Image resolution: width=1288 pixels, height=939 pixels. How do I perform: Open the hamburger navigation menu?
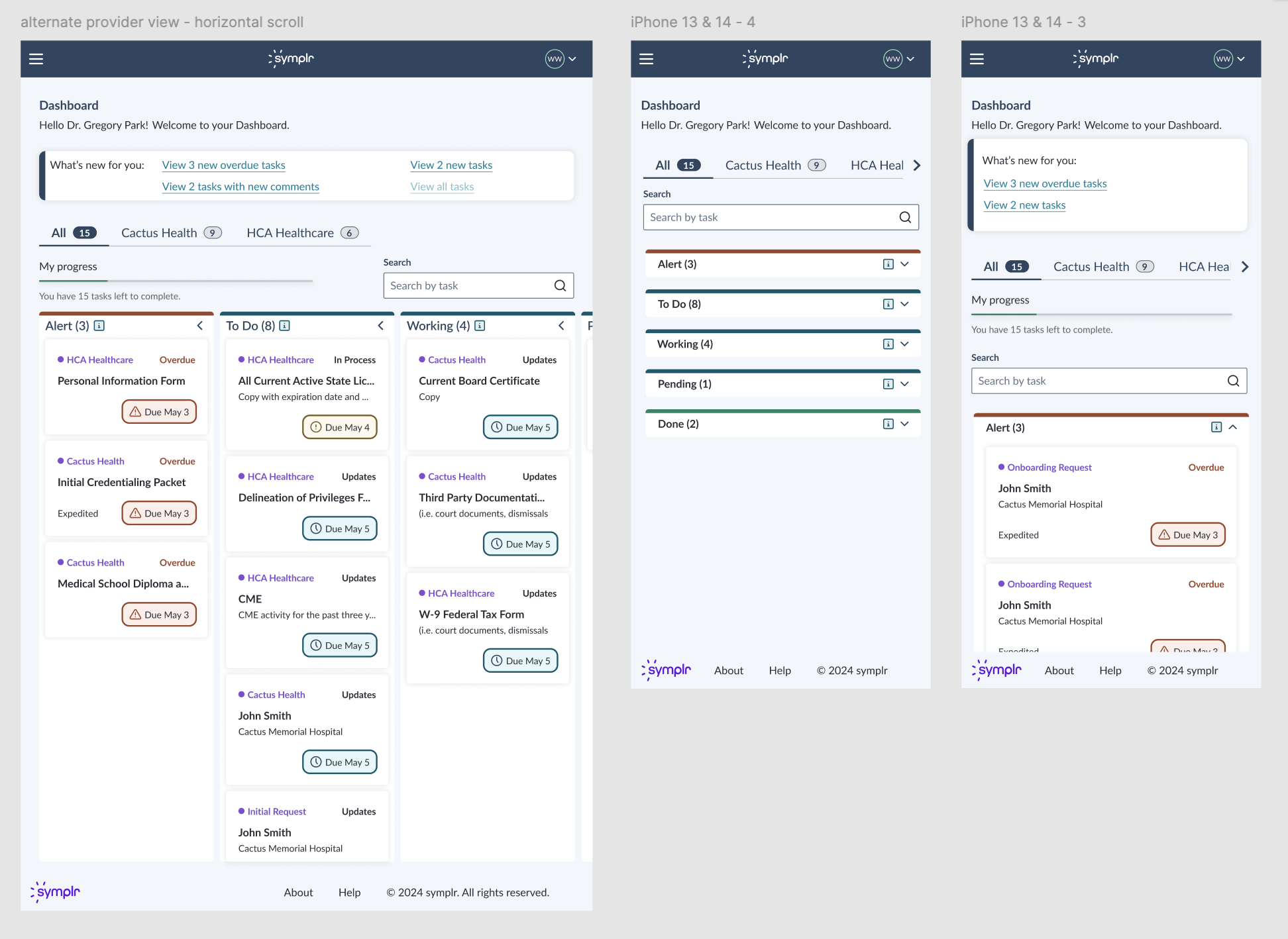[x=36, y=59]
